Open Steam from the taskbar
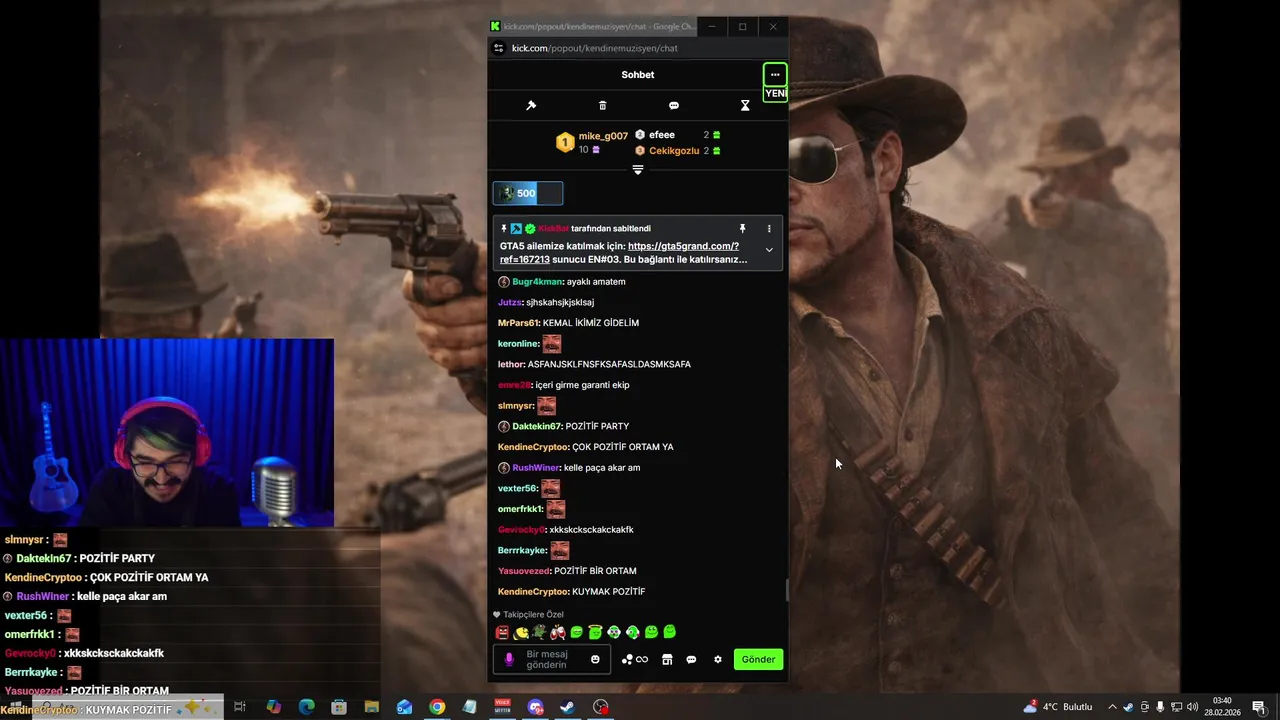Screen dimensions: 1280x720 point(567,707)
